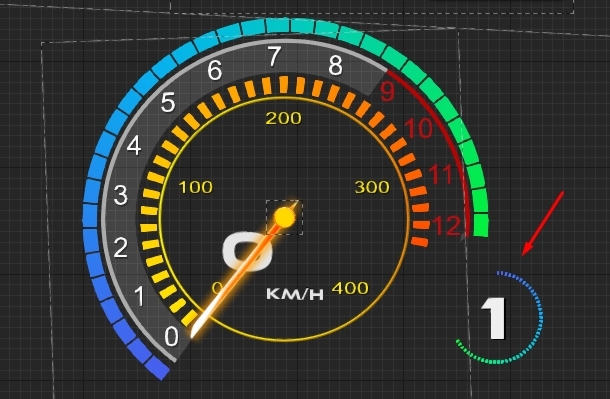Click the red RPM number 12
The width and height of the screenshot is (610, 399).
(x=447, y=226)
